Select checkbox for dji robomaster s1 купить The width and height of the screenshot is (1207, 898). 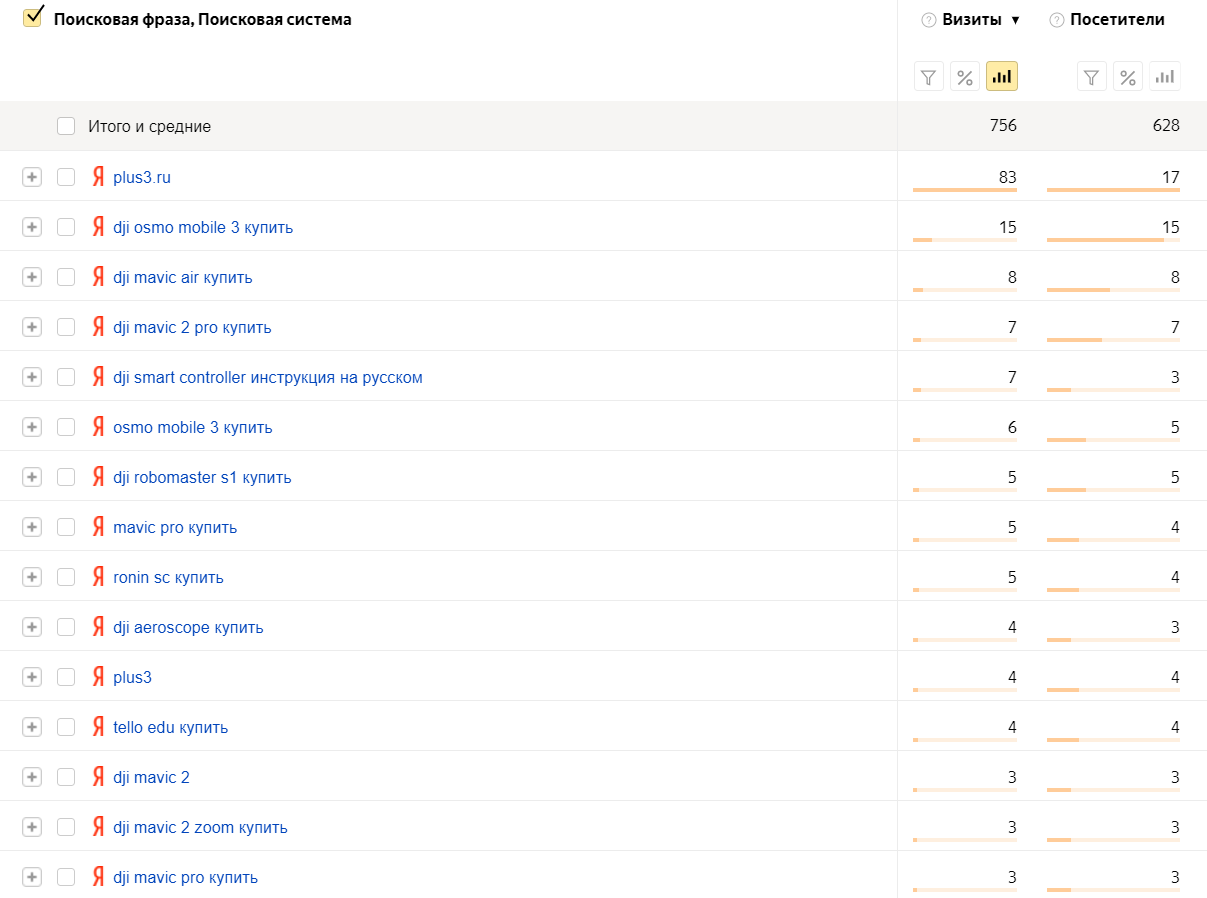pos(66,477)
